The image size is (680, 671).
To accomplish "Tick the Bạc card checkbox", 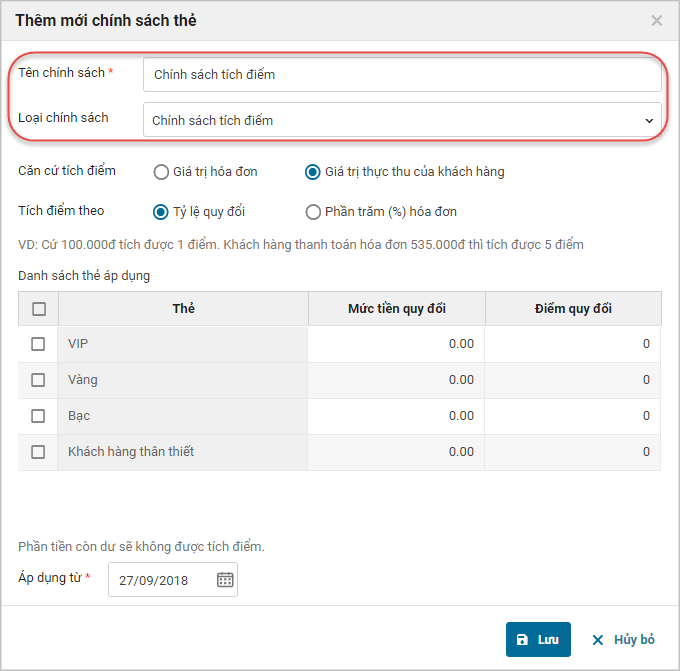I will coord(38,416).
